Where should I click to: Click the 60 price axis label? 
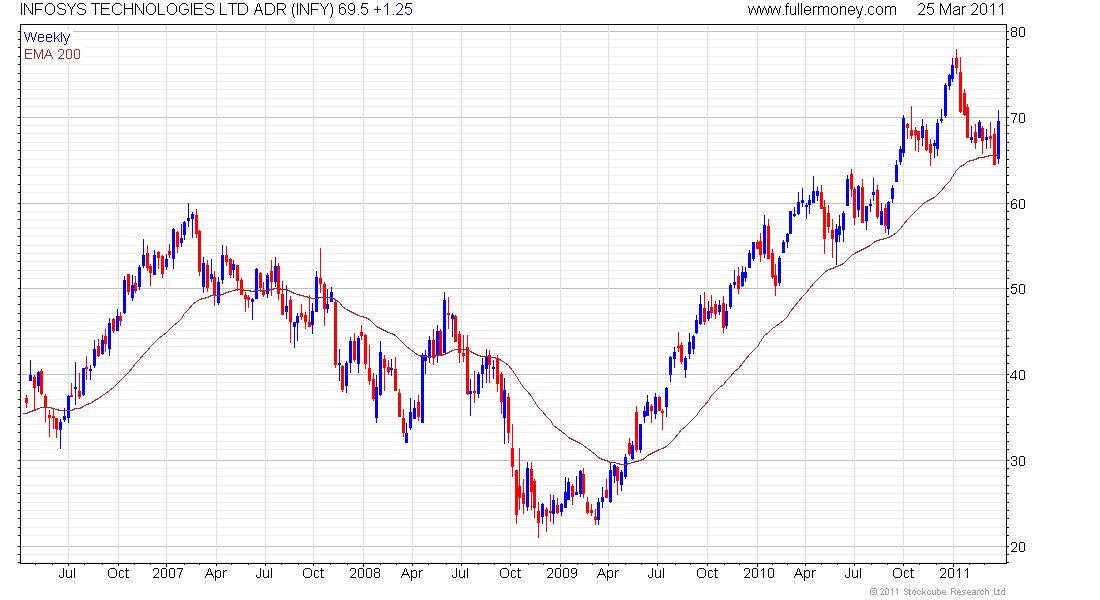click(1018, 204)
